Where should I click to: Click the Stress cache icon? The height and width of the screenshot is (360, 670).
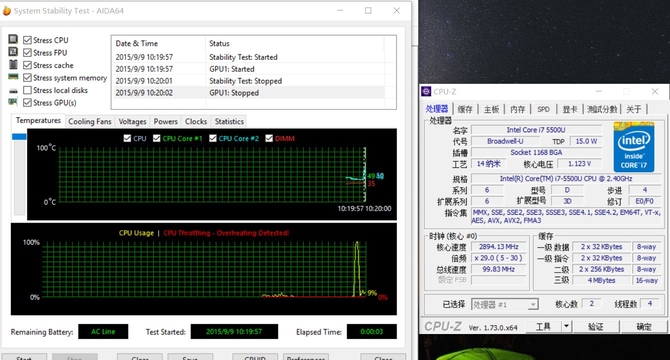click(x=13, y=64)
